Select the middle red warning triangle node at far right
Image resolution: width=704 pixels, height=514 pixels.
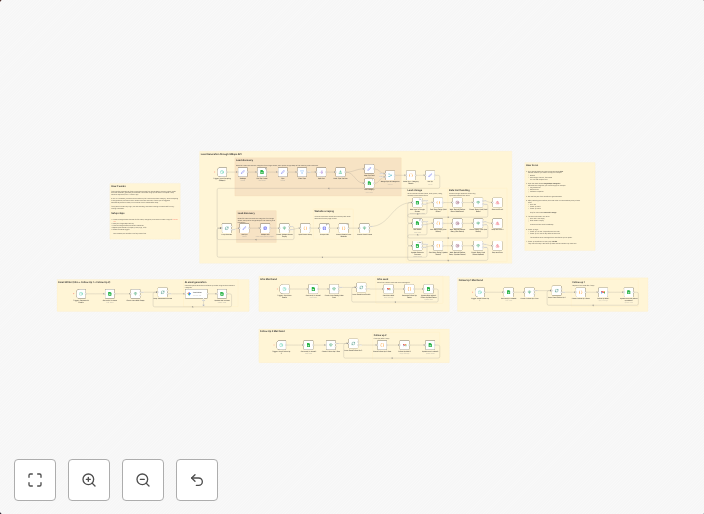pos(497,223)
